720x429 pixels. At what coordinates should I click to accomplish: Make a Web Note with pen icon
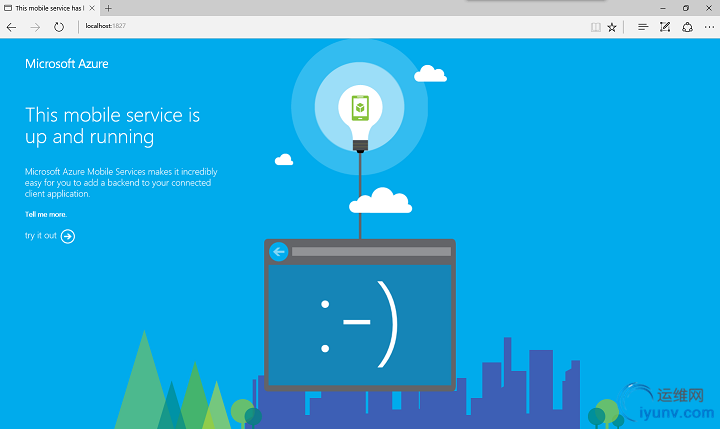pos(665,27)
